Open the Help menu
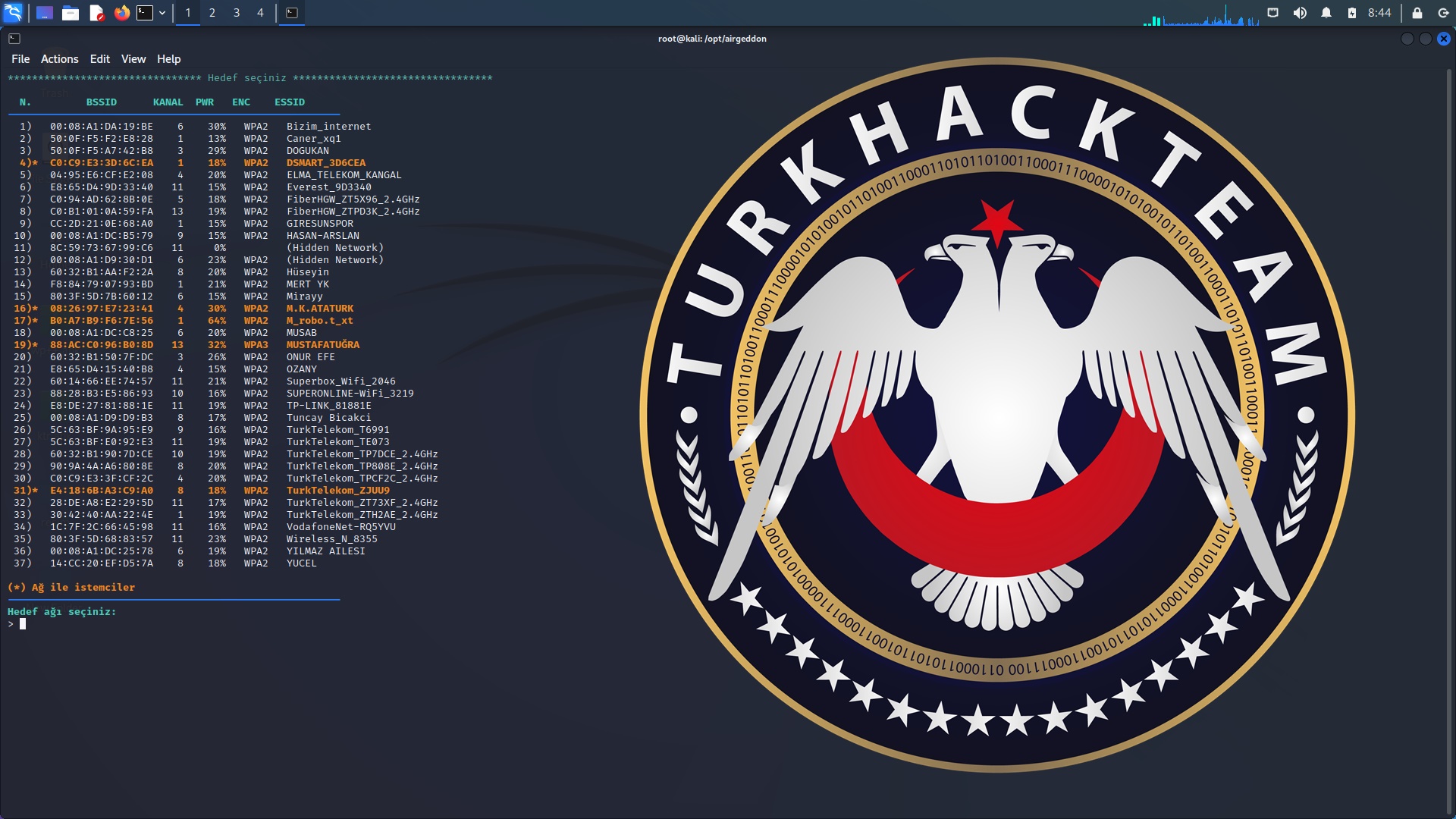 169,59
